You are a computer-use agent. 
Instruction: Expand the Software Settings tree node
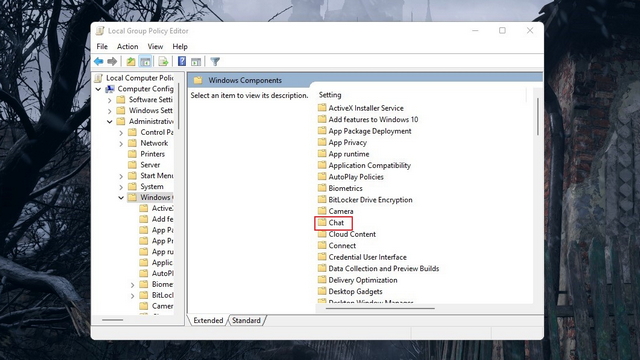tap(109, 100)
